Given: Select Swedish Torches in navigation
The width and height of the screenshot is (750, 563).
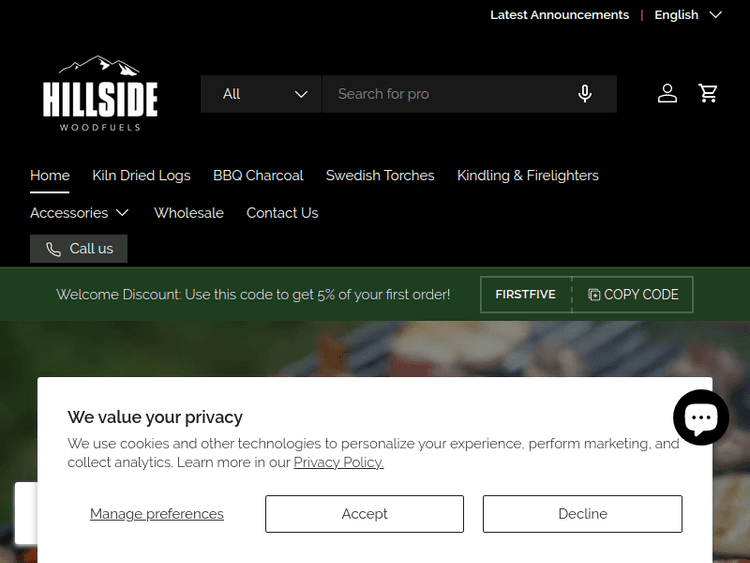Looking at the screenshot, I should [380, 175].
